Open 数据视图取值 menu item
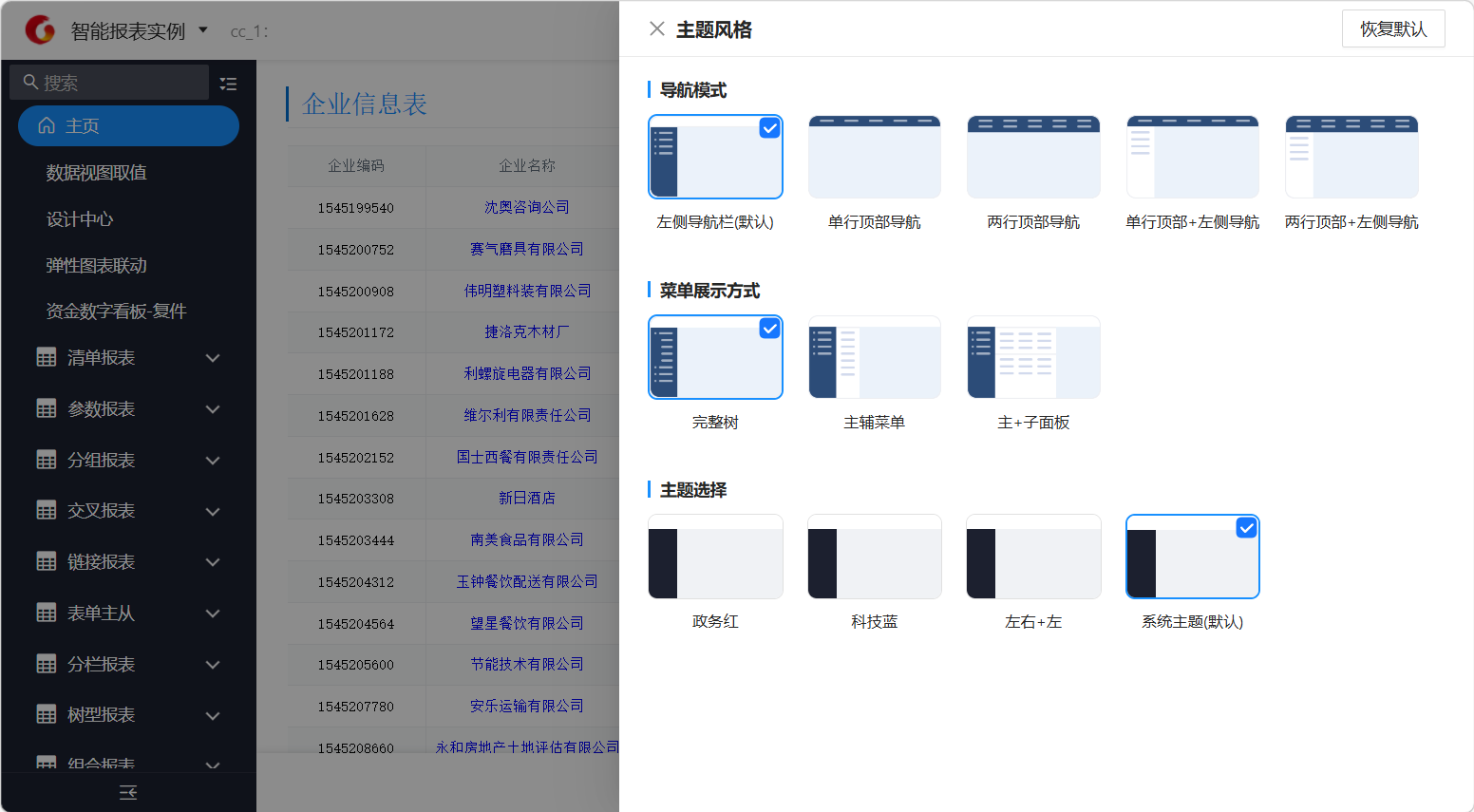The height and width of the screenshot is (812, 1474). coord(97,173)
